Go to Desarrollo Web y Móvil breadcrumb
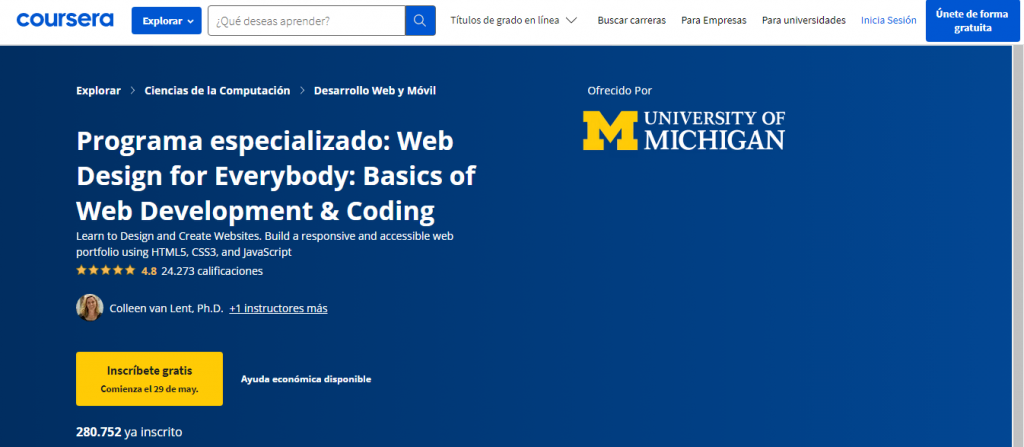The image size is (1024, 447). tap(375, 91)
